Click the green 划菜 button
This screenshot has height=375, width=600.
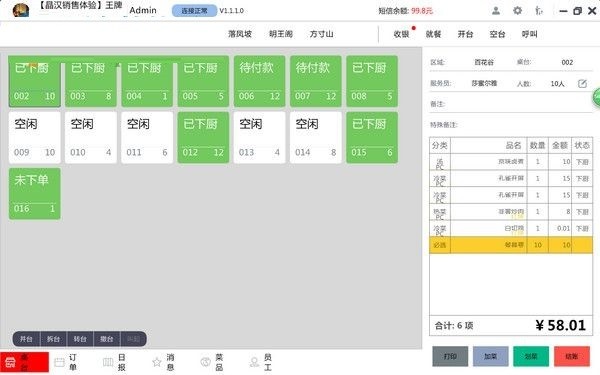(x=531, y=356)
